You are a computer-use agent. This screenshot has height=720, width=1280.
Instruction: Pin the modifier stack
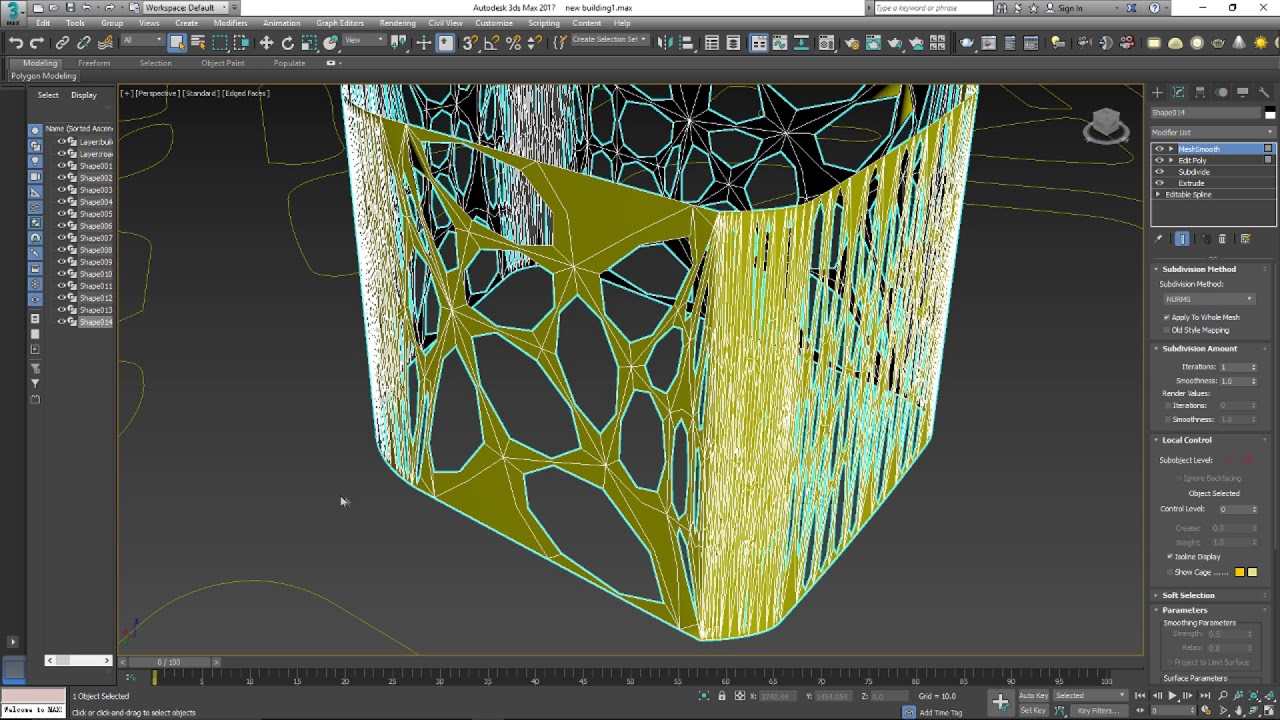coord(1159,239)
